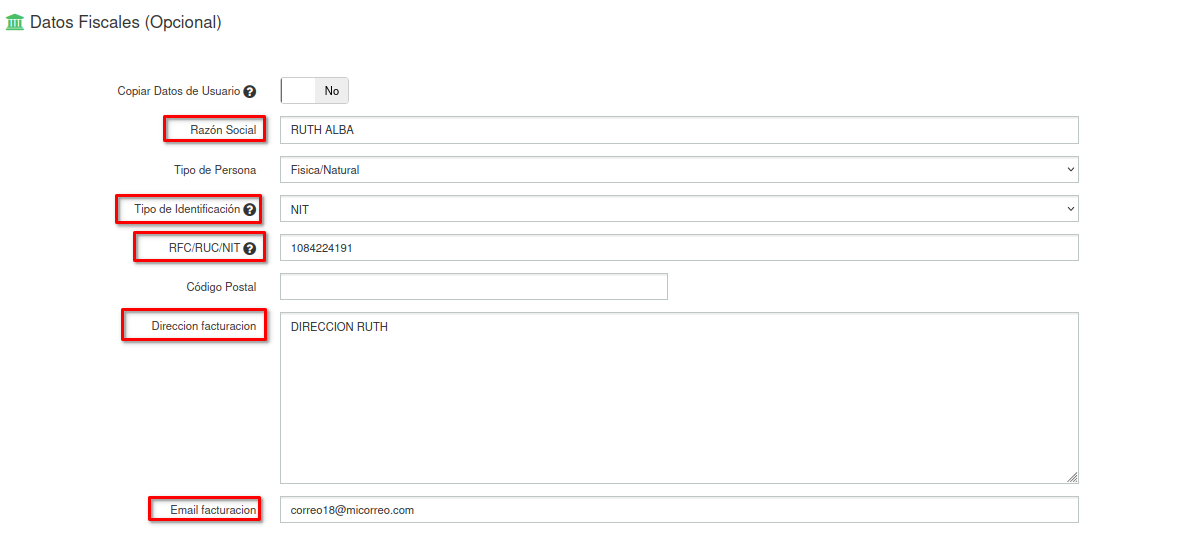Click inside the Direccion facturacion textarea

point(678,398)
